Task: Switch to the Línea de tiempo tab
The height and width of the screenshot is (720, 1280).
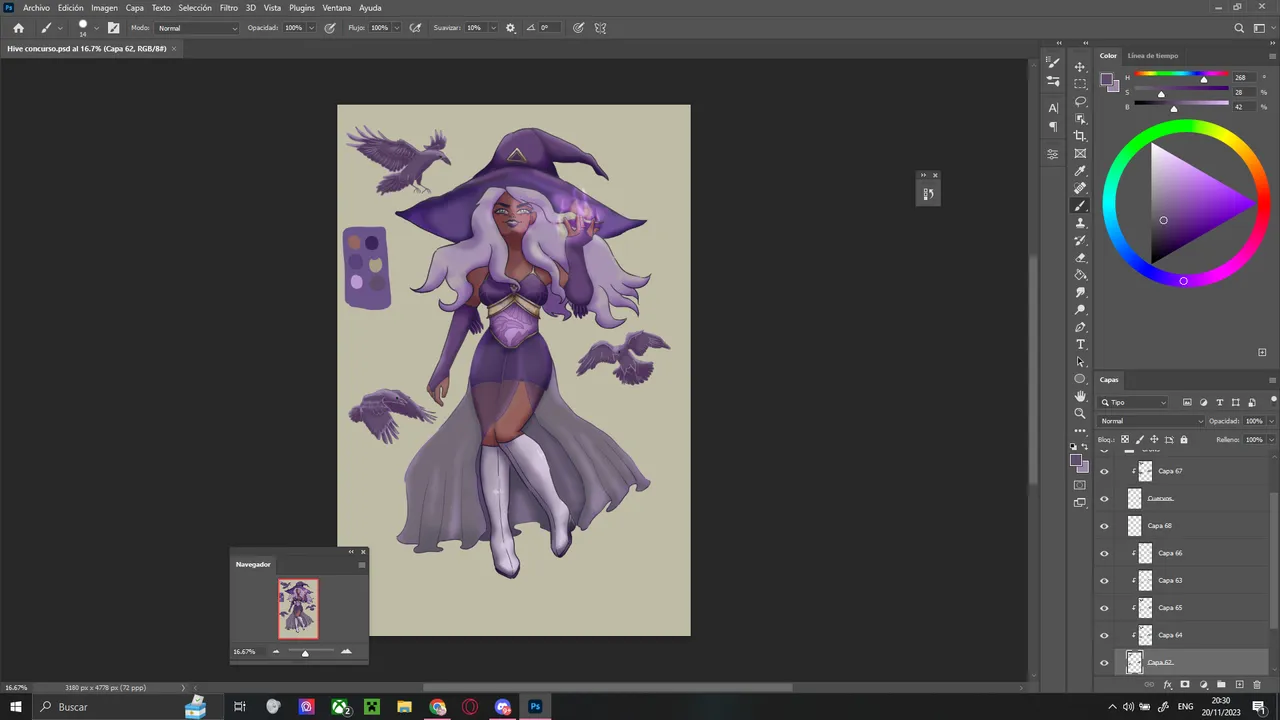Action: click(x=1153, y=56)
